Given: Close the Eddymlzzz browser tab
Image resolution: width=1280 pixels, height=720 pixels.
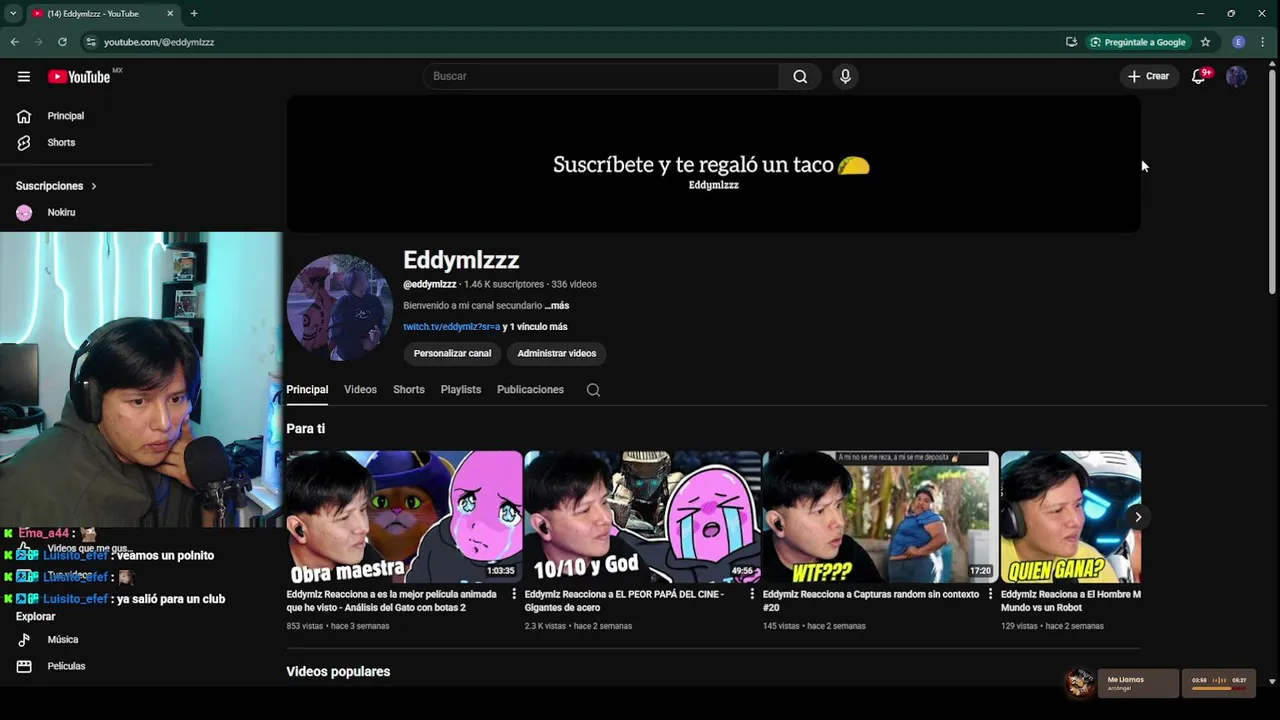Looking at the screenshot, I should (x=170, y=13).
